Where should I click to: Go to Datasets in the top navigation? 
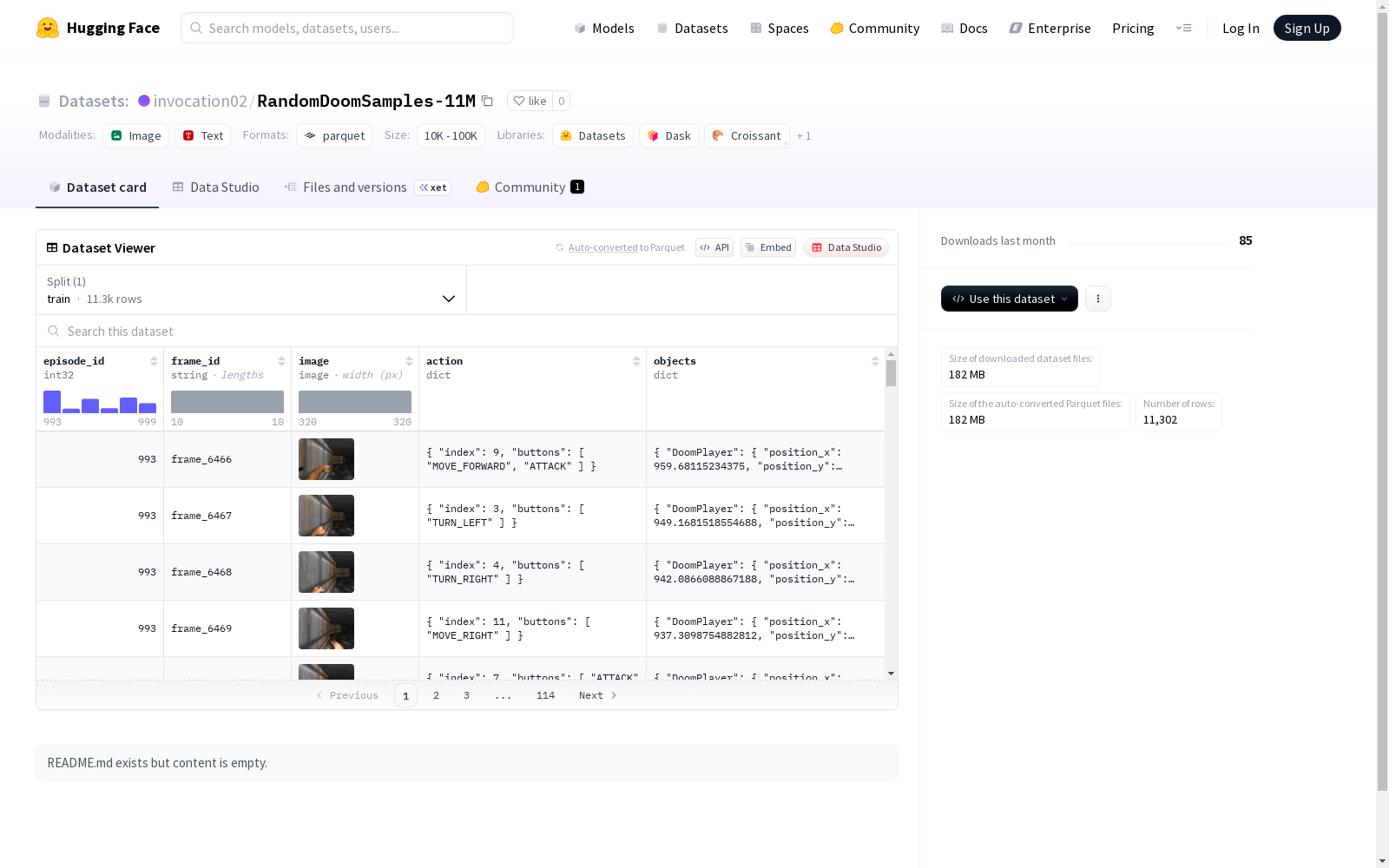click(x=692, y=28)
